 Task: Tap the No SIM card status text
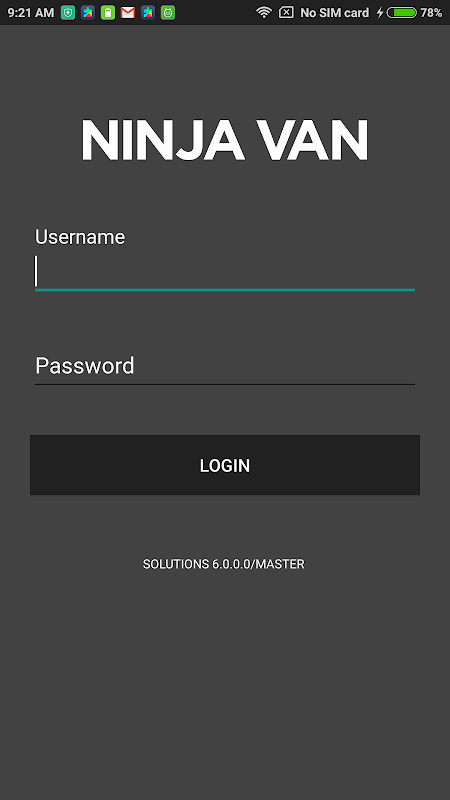tap(335, 13)
